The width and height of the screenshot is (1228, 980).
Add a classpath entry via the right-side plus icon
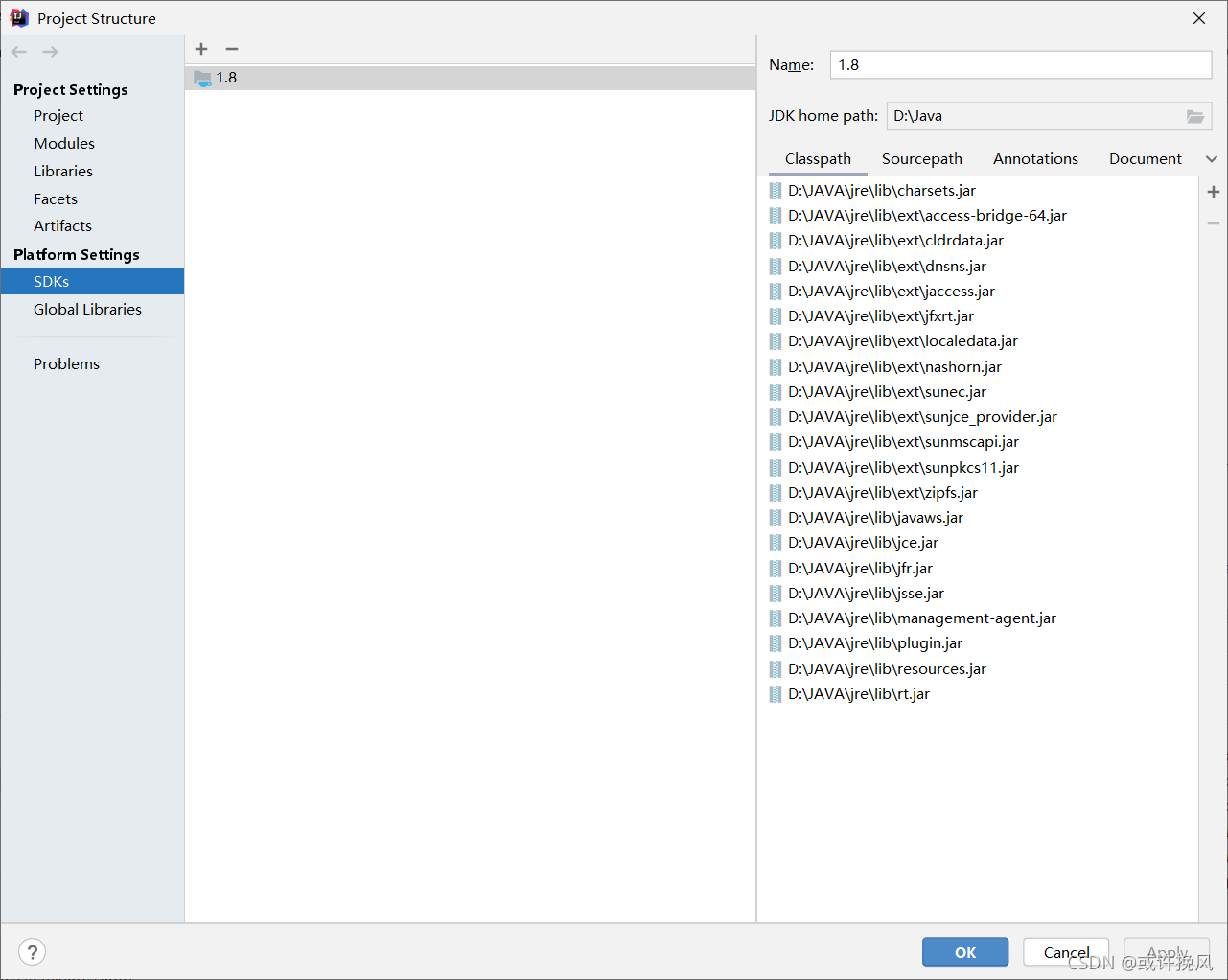pos(1213,191)
